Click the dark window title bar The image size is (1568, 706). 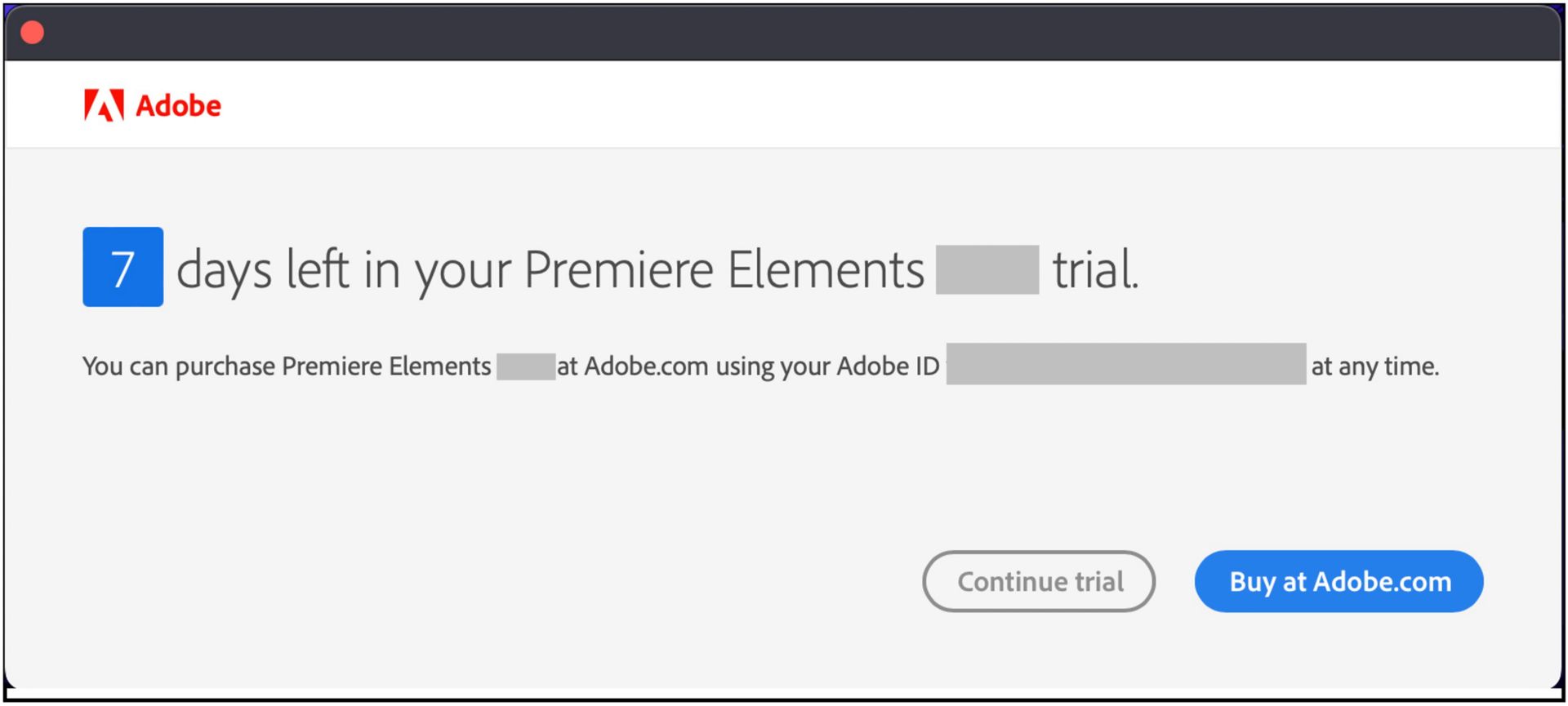[x=784, y=33]
